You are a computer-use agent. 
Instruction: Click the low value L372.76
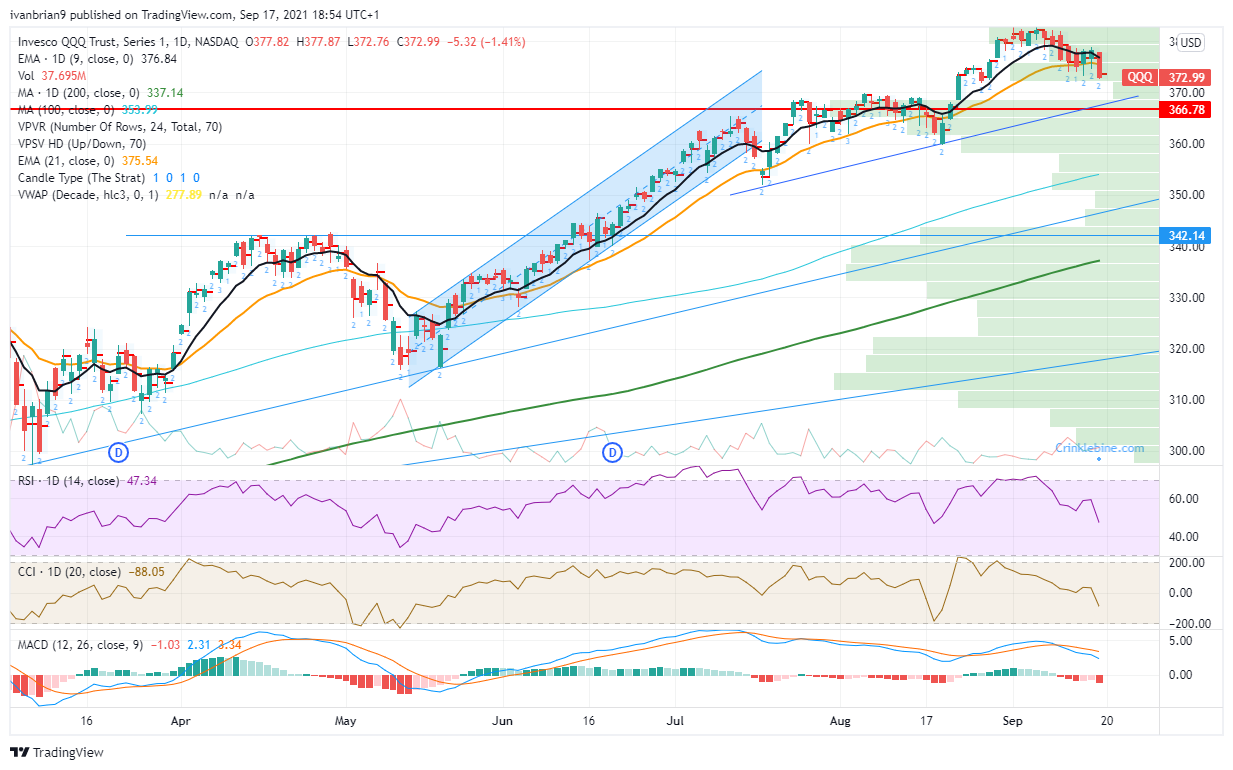pyautogui.click(x=370, y=41)
